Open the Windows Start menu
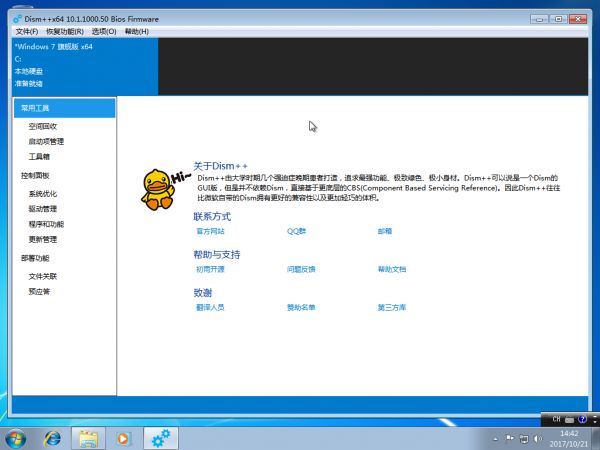 (x=16, y=439)
